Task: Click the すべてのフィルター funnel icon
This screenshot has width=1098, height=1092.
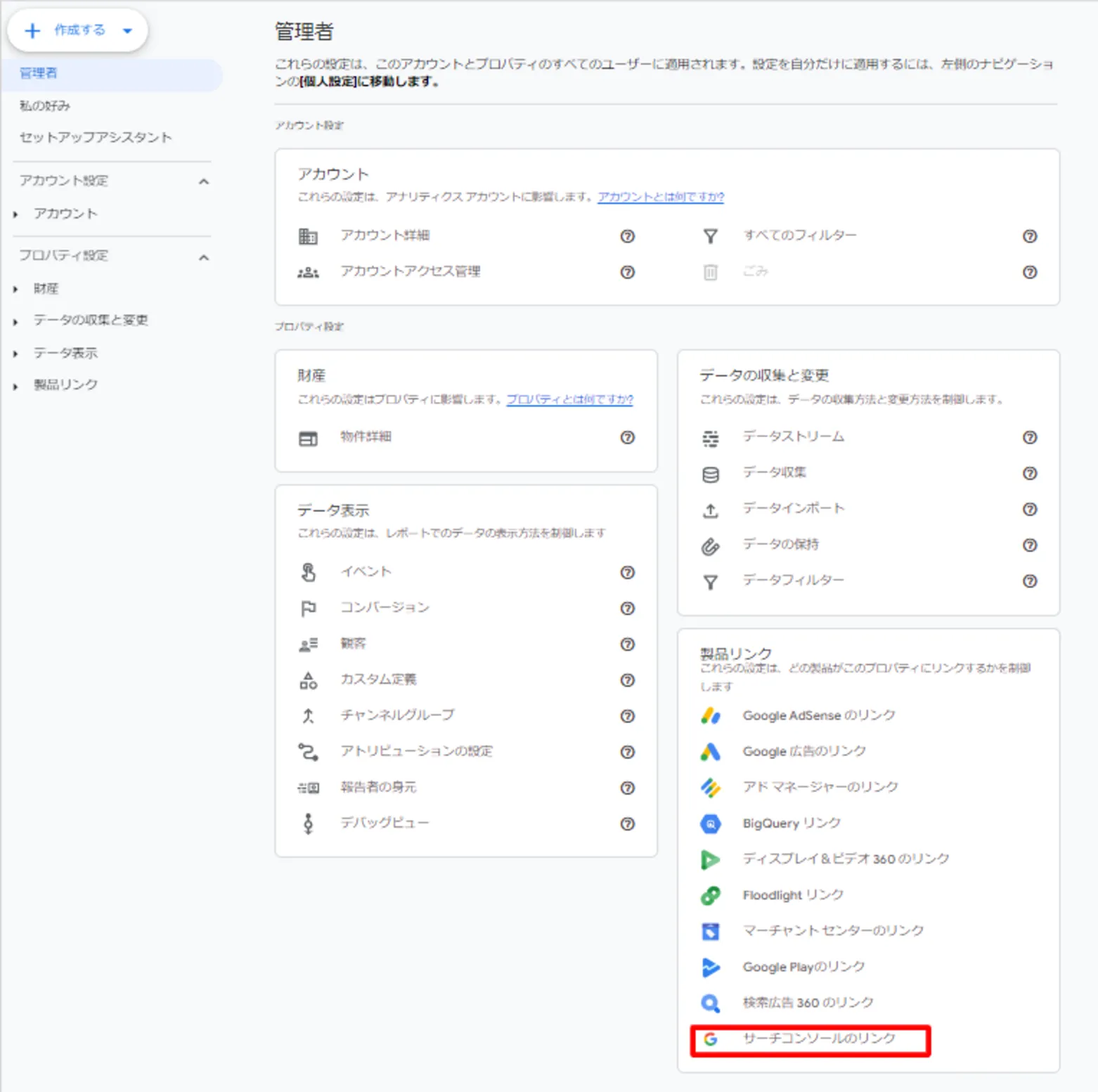Action: tap(711, 236)
